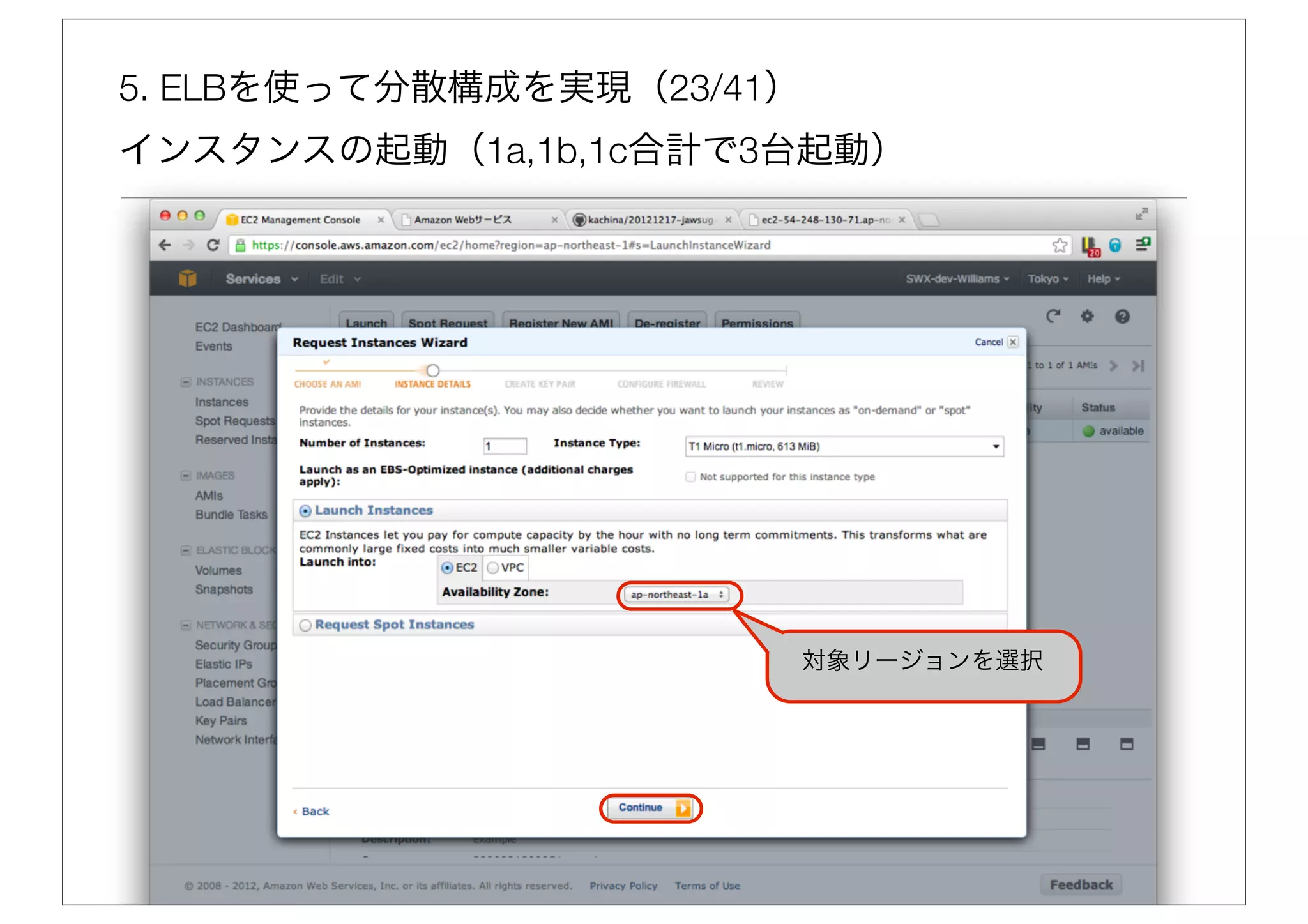The image size is (1308, 924).
Task: Click the AWS cube logo icon
Action: tap(188, 279)
